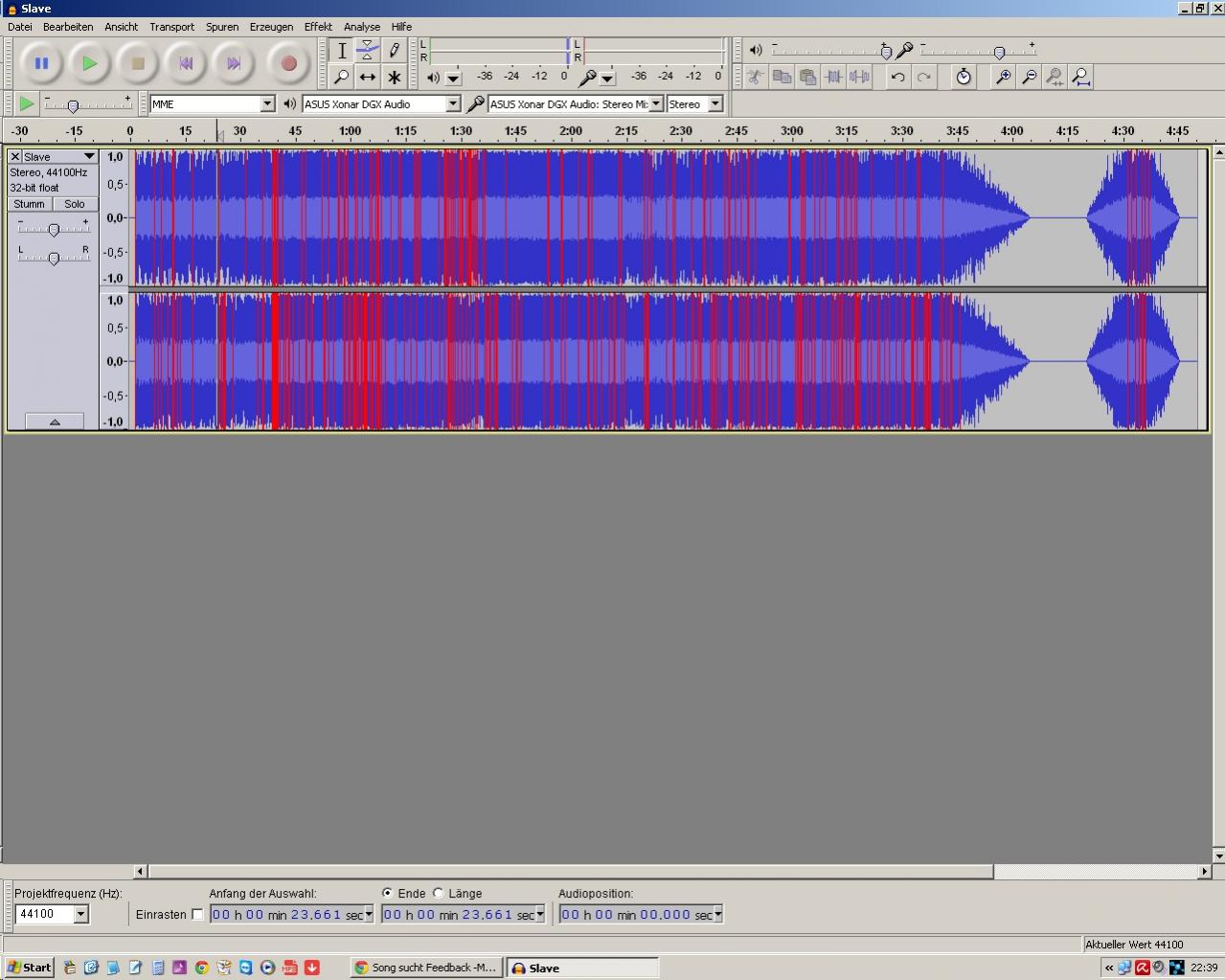This screenshot has height=980, width=1225.
Task: Click the Record button
Action: (288, 64)
